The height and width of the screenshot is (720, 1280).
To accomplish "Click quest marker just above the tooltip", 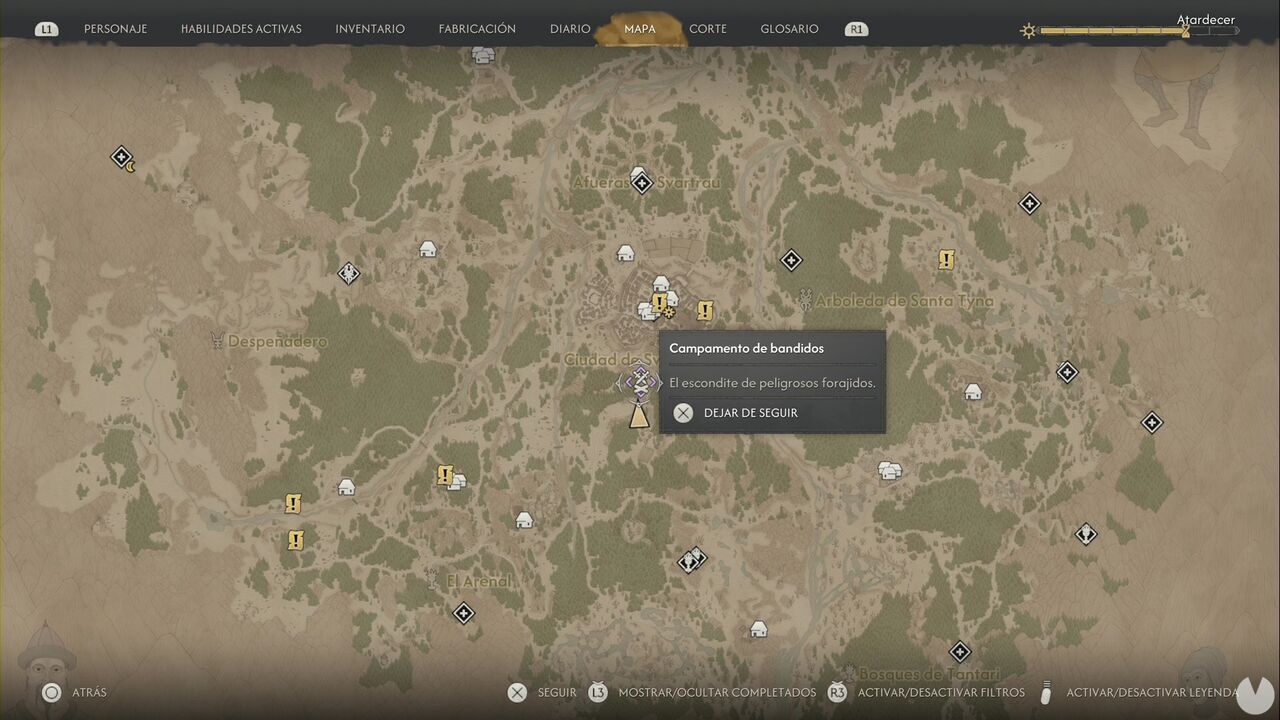I will 705,311.
